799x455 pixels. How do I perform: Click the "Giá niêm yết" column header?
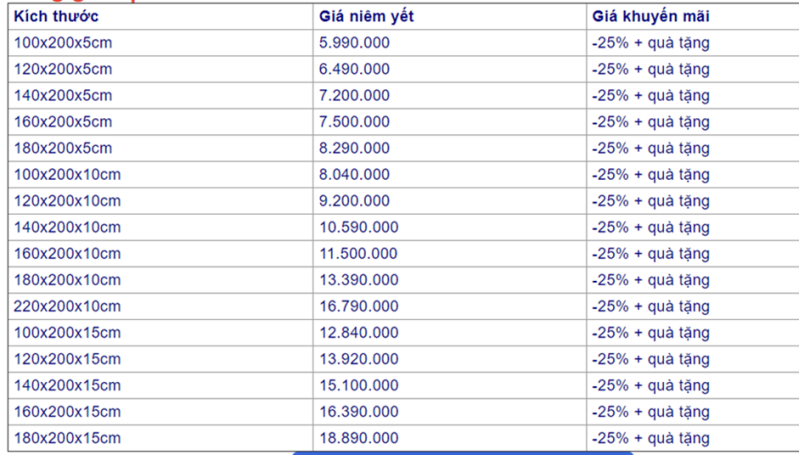[x=366, y=17]
